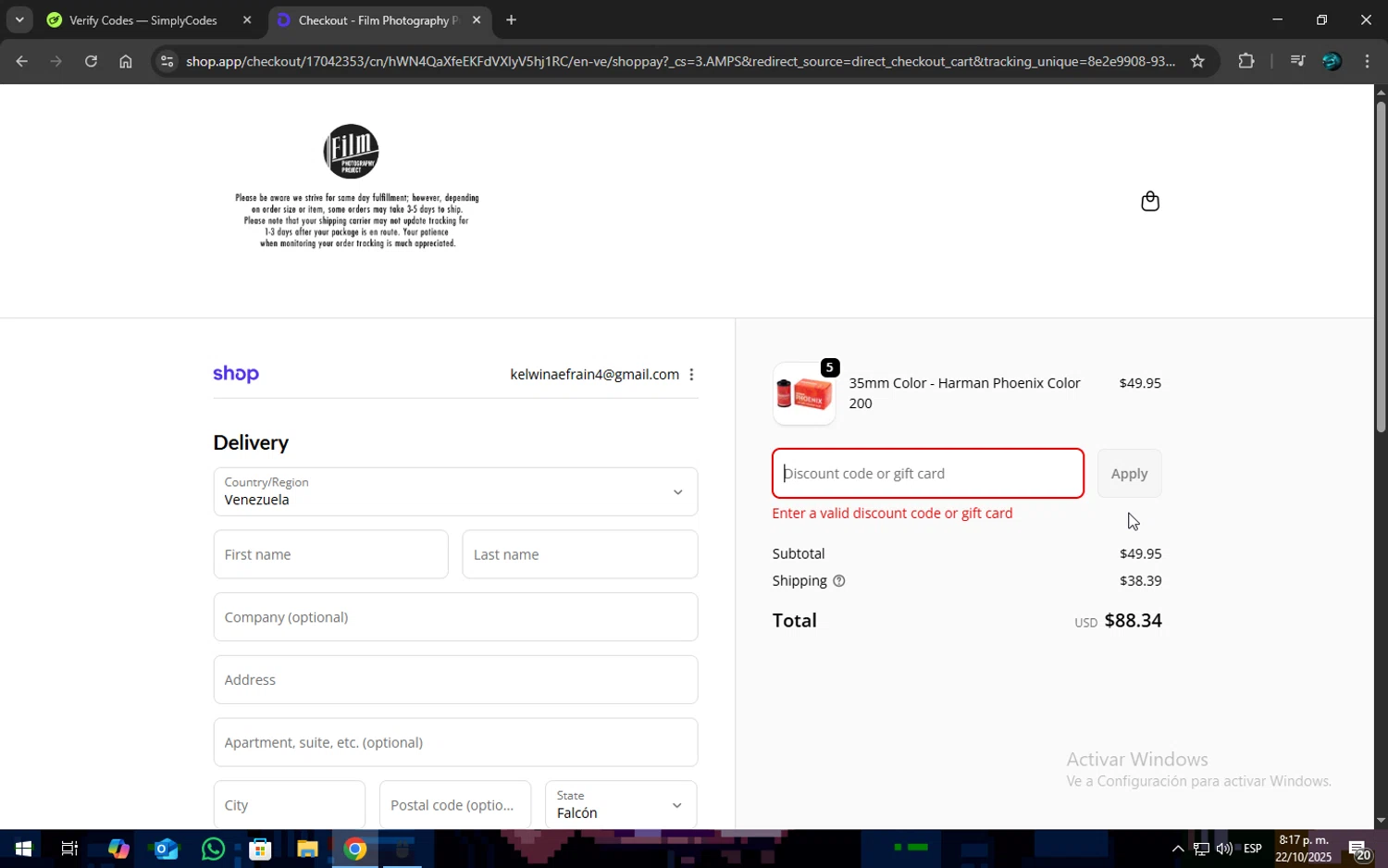
Task: Click the Enter a valid discount code error
Action: click(x=892, y=514)
